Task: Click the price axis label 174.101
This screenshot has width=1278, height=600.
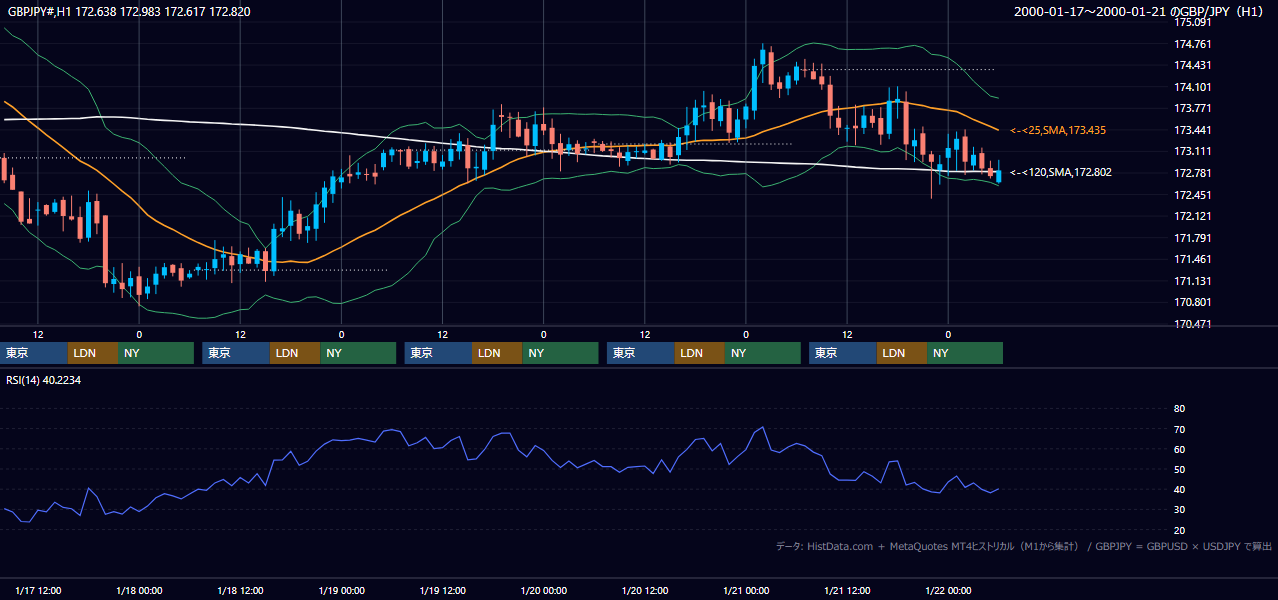Action: [1193, 87]
